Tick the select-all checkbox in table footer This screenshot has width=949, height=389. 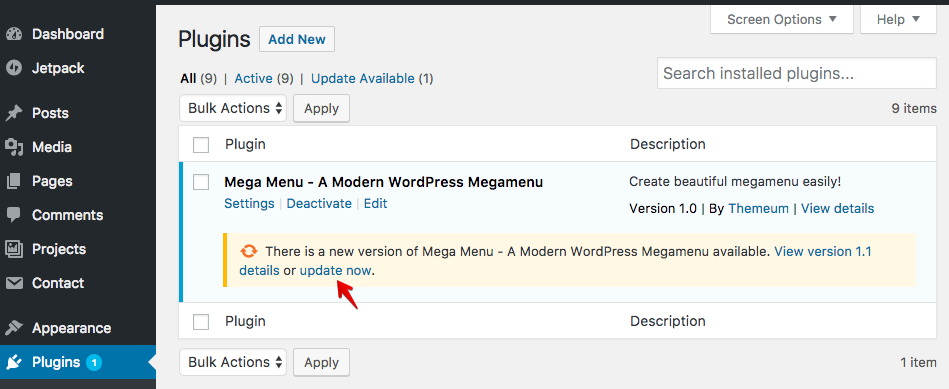(201, 322)
